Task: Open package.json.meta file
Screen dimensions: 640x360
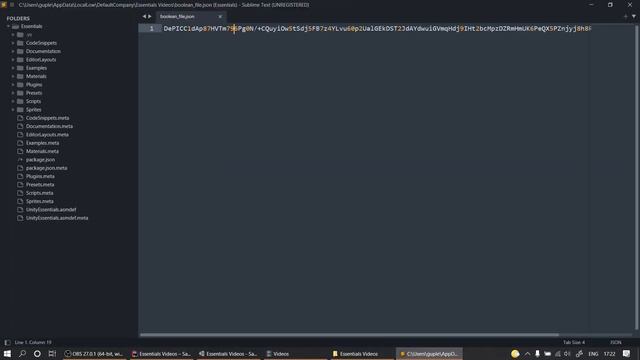Action: 47,168
